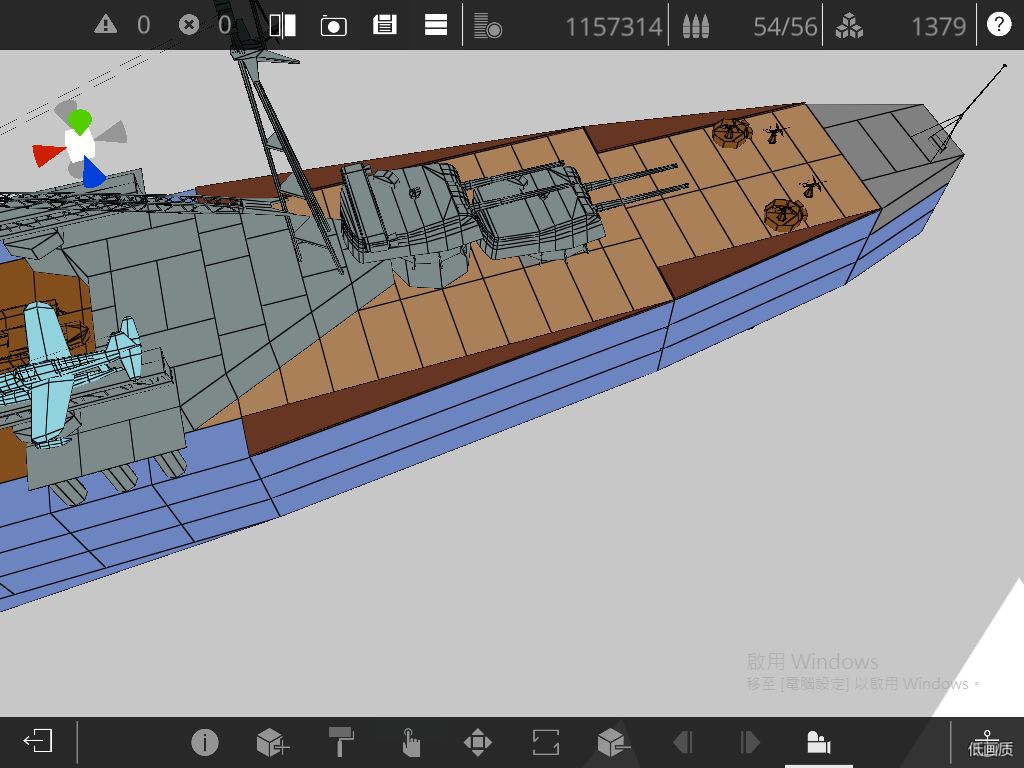Show part info with the circled i icon
The width and height of the screenshot is (1024, 768).
(204, 743)
